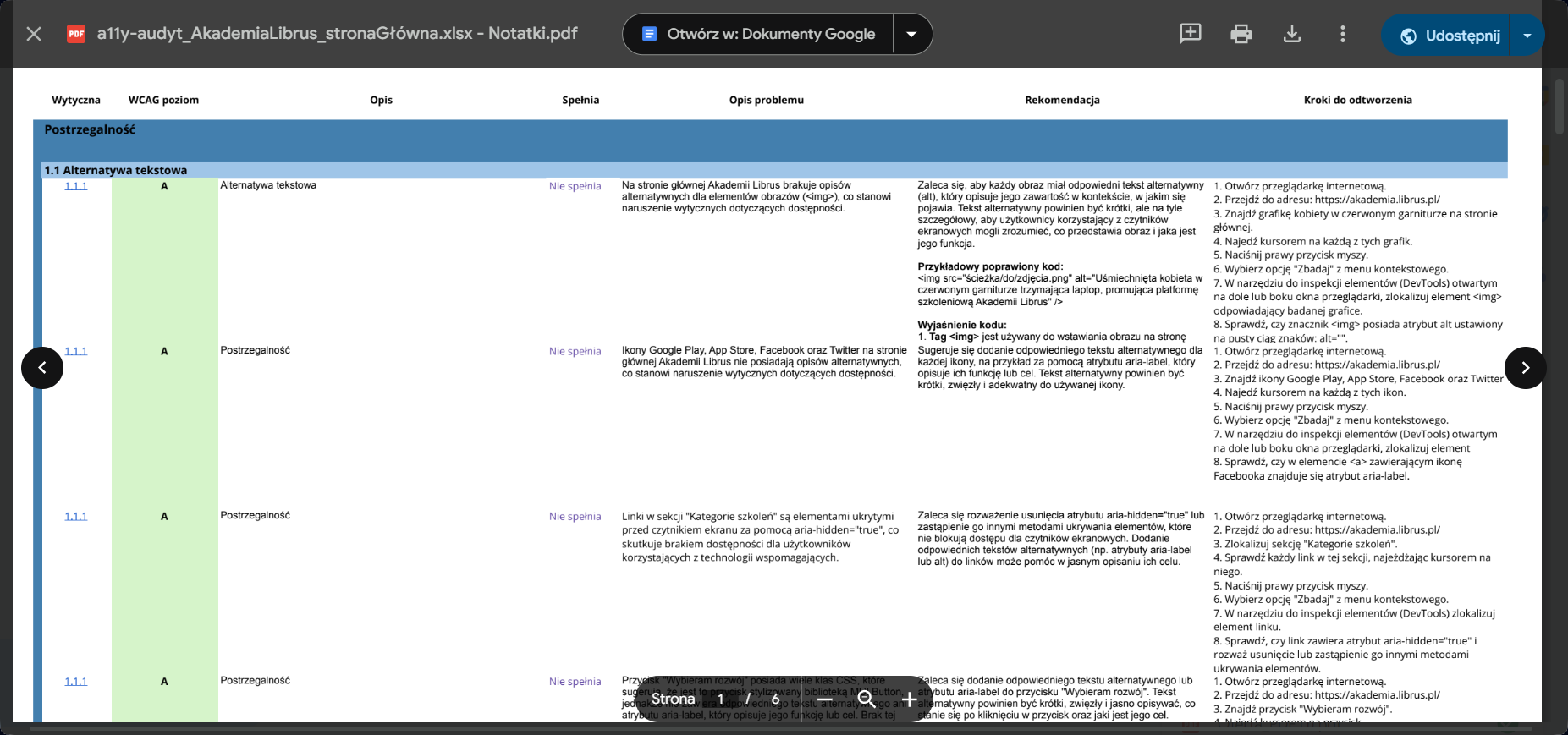Viewport: 1568px width, 735px height.
Task: Zoom in with the plus icon
Action: coord(908,699)
